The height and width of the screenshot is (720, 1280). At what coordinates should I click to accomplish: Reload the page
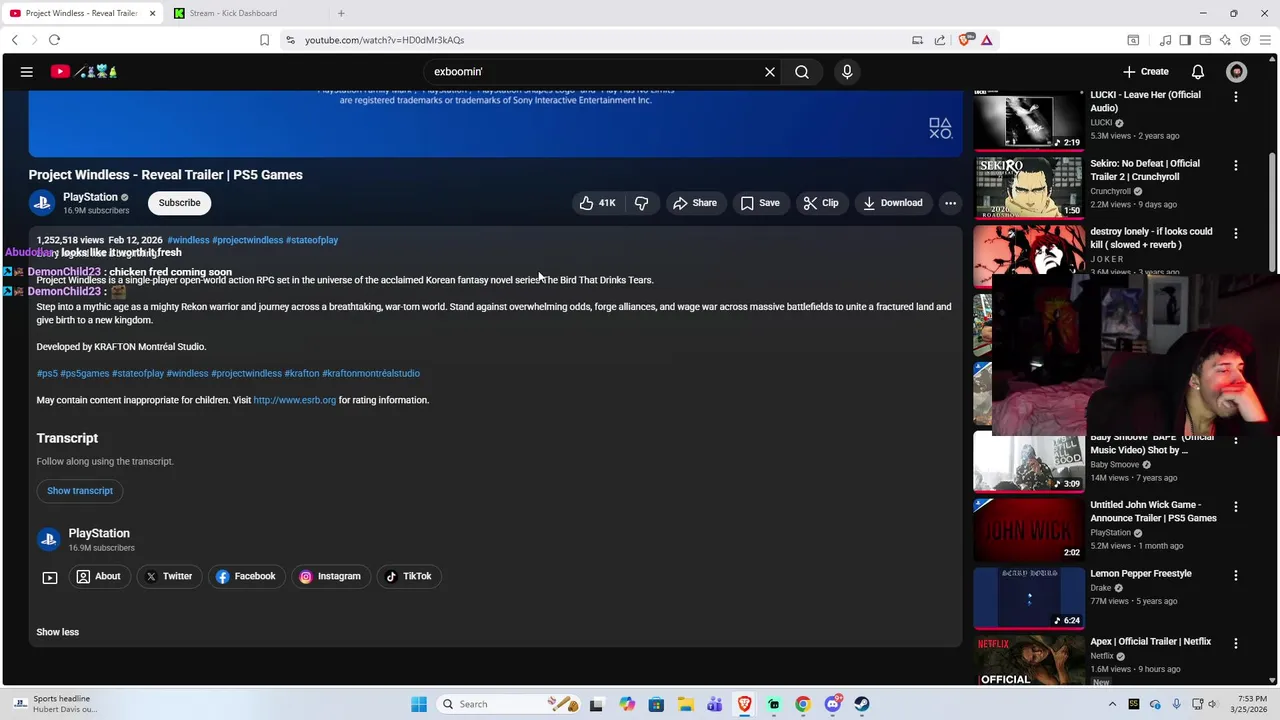coord(54,40)
